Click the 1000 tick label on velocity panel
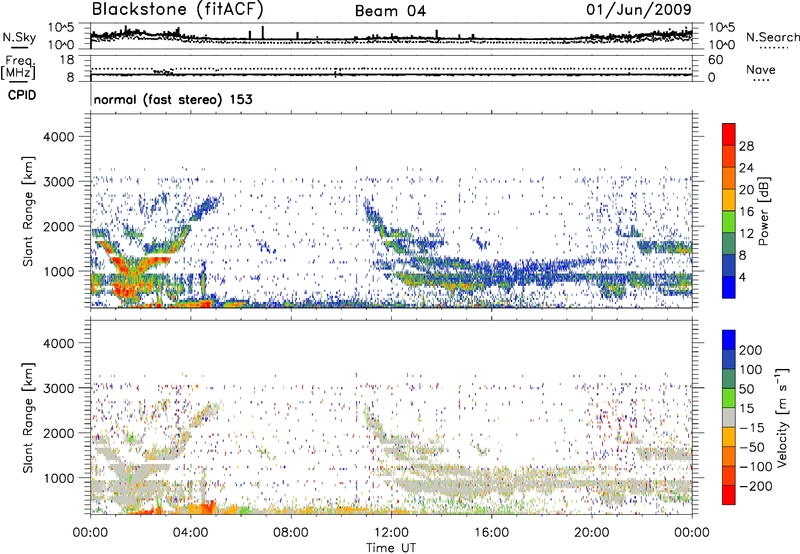This screenshot has height=554, width=800. point(59,478)
